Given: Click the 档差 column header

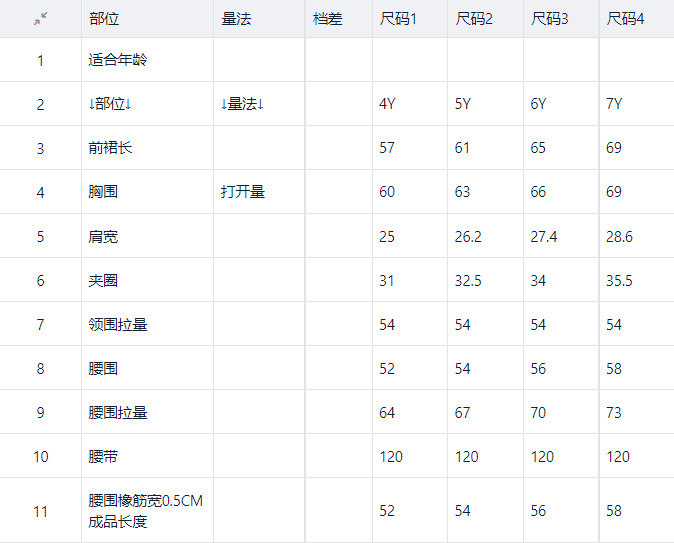Looking at the screenshot, I should (x=327, y=19).
